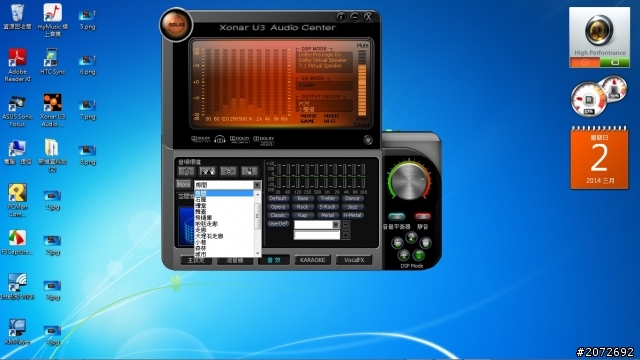Open Adobe Reader XI desktop icon

pos(17,65)
